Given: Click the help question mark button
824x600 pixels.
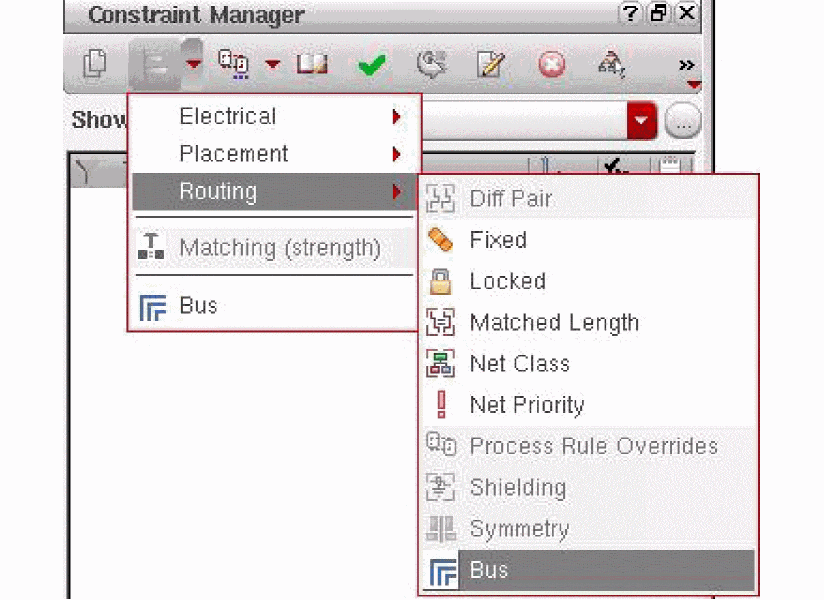Looking at the screenshot, I should [630, 13].
